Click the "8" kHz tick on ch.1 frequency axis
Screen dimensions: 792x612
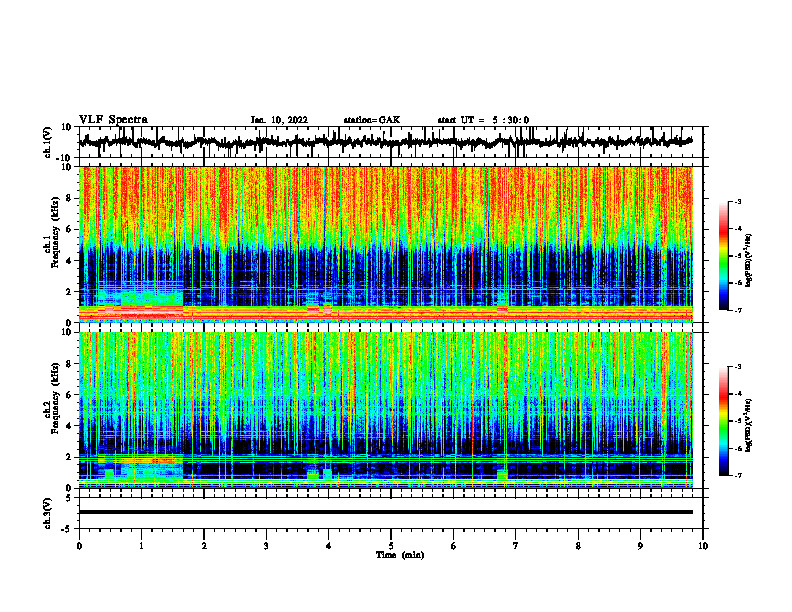point(69,198)
